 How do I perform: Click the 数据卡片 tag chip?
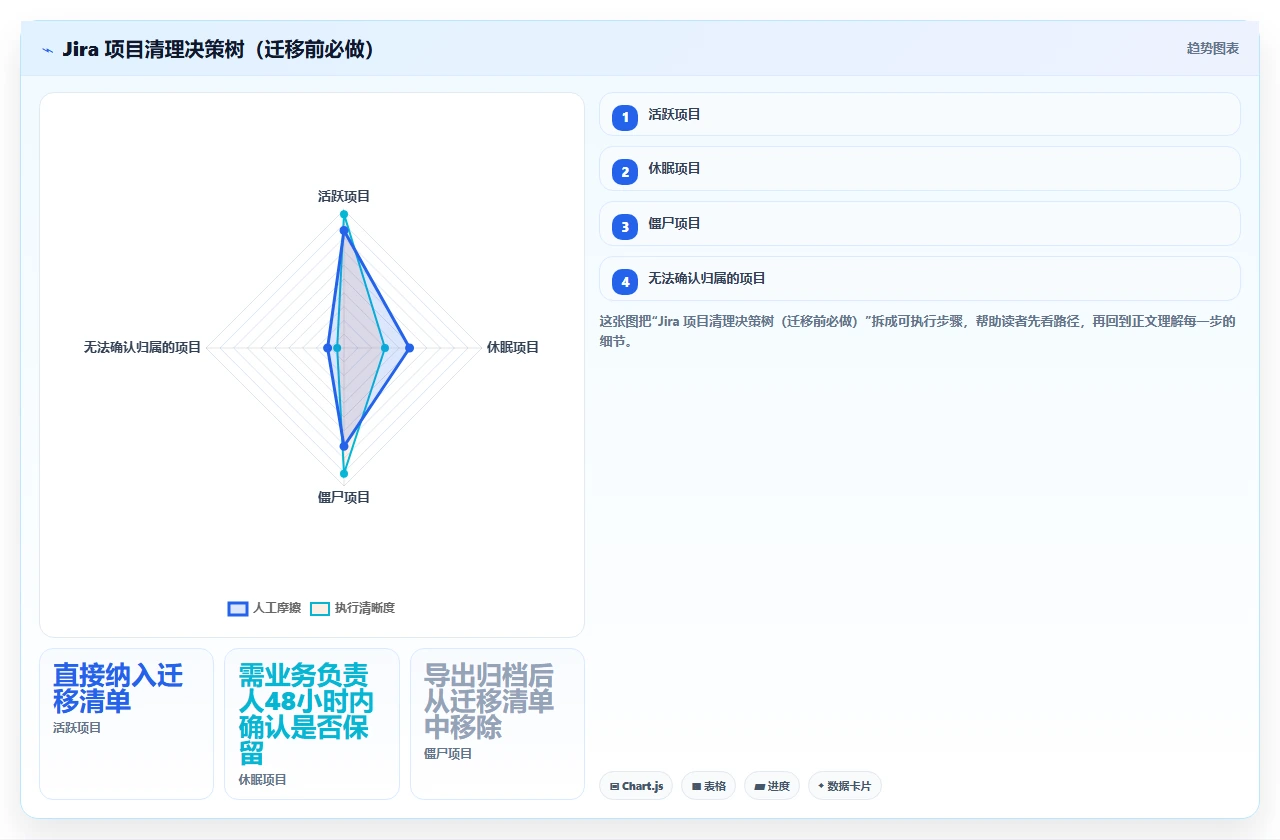click(844, 786)
